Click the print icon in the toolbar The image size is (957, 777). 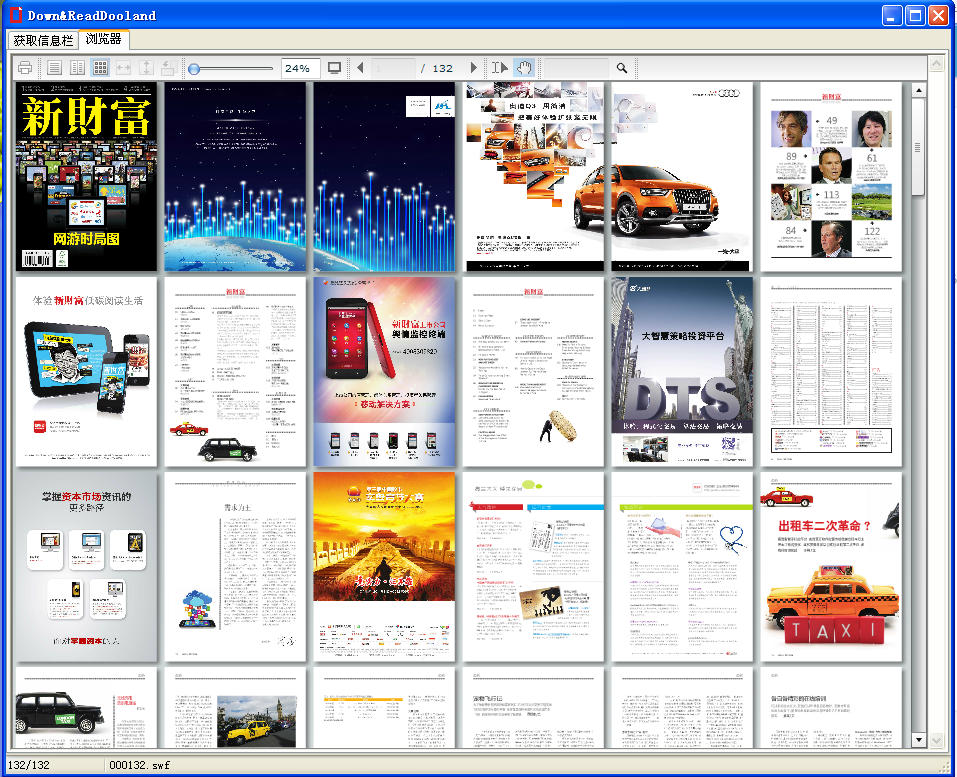[25, 68]
